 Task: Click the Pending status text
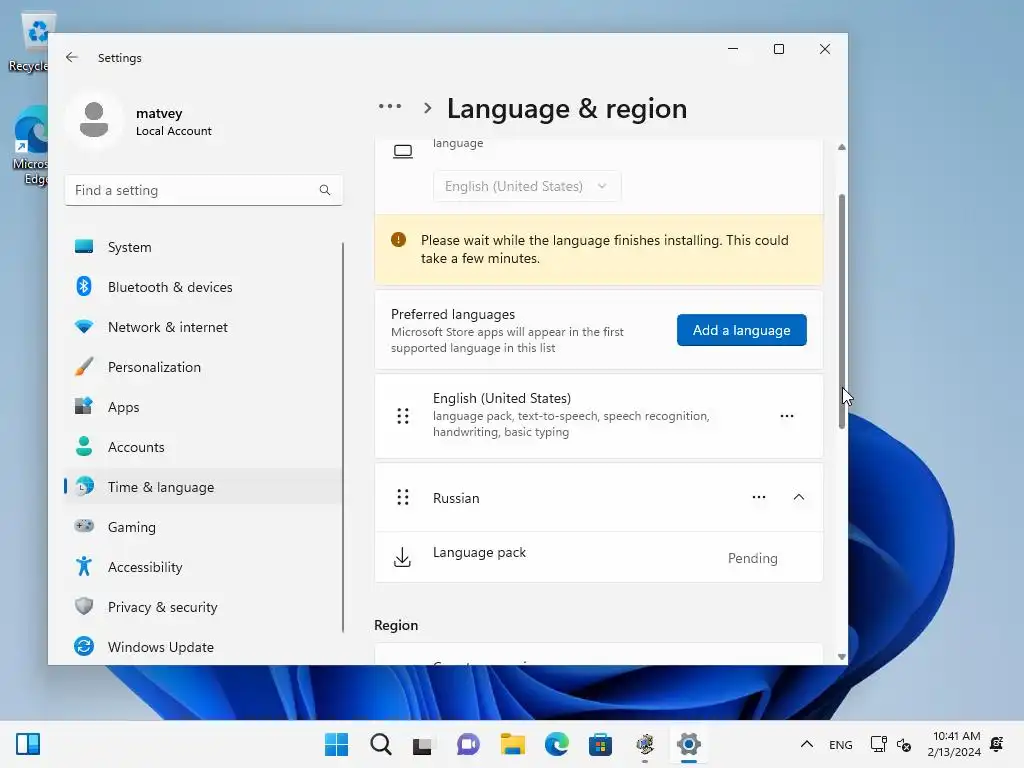click(752, 558)
